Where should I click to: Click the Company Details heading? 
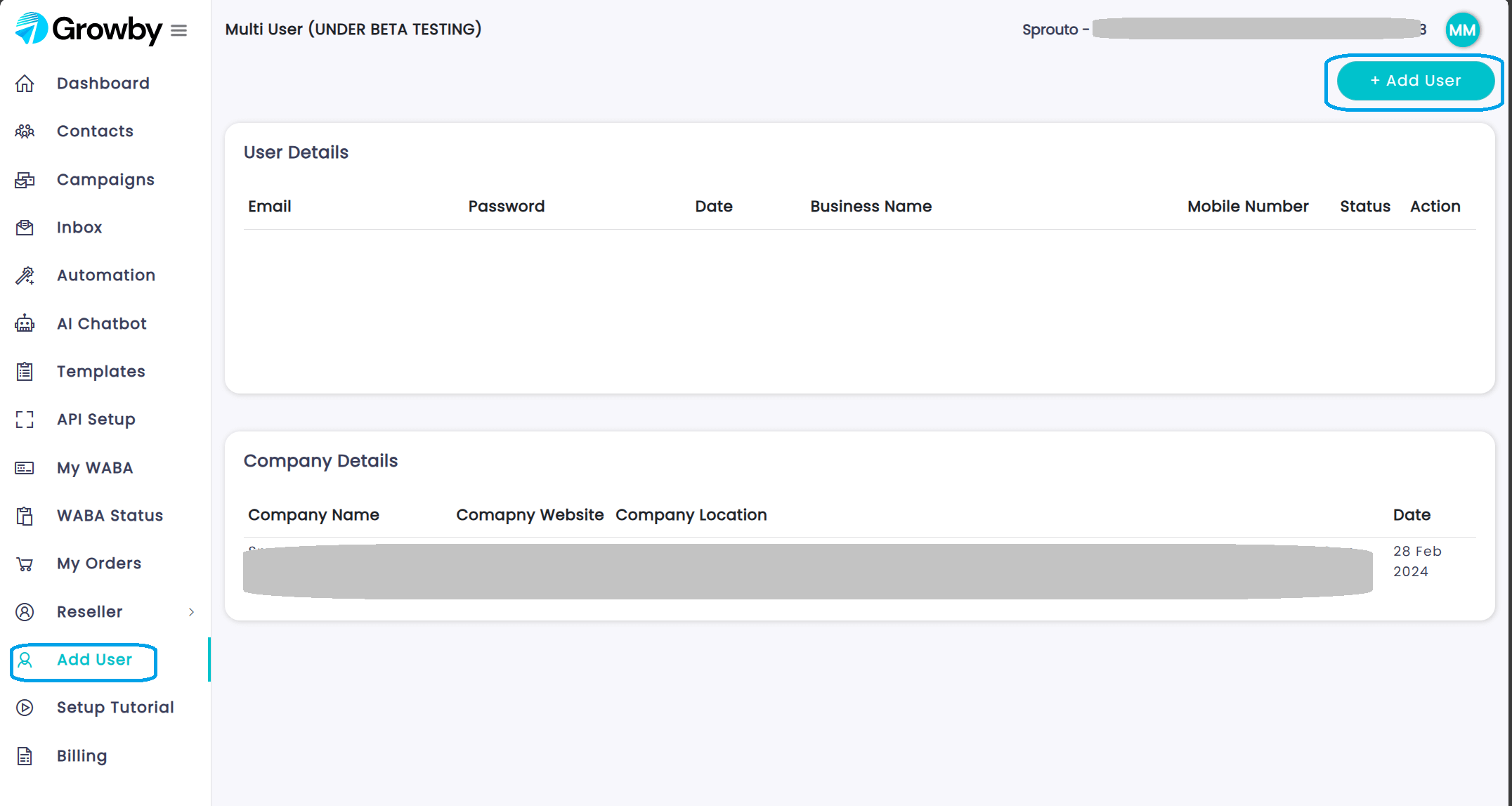(x=320, y=461)
